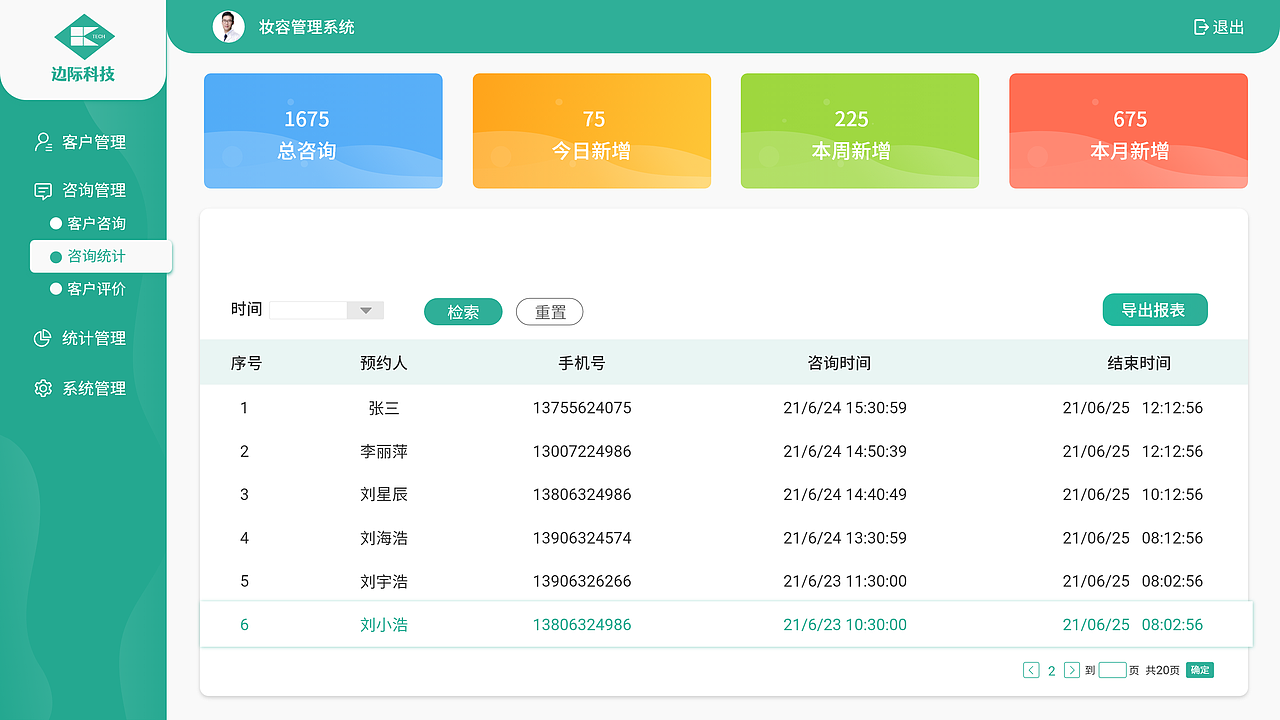Viewport: 1280px width, 720px height.
Task: Click the user avatar in the top bar
Action: pyautogui.click(x=229, y=27)
